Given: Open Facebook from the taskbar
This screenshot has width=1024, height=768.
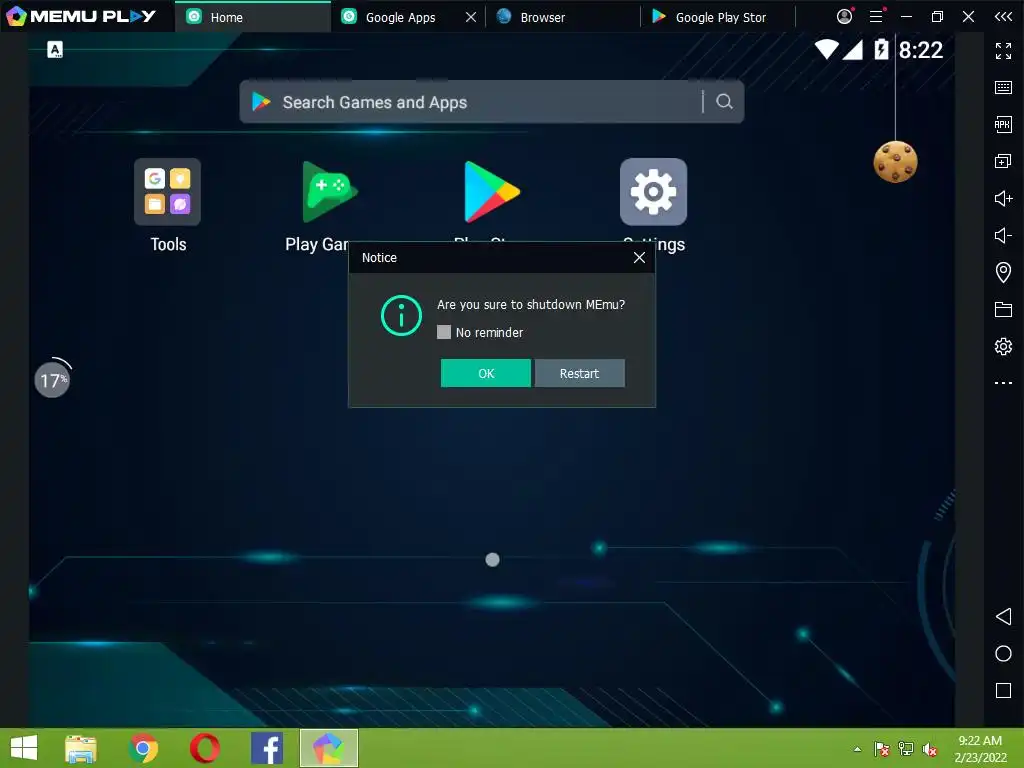Looking at the screenshot, I should 267,748.
